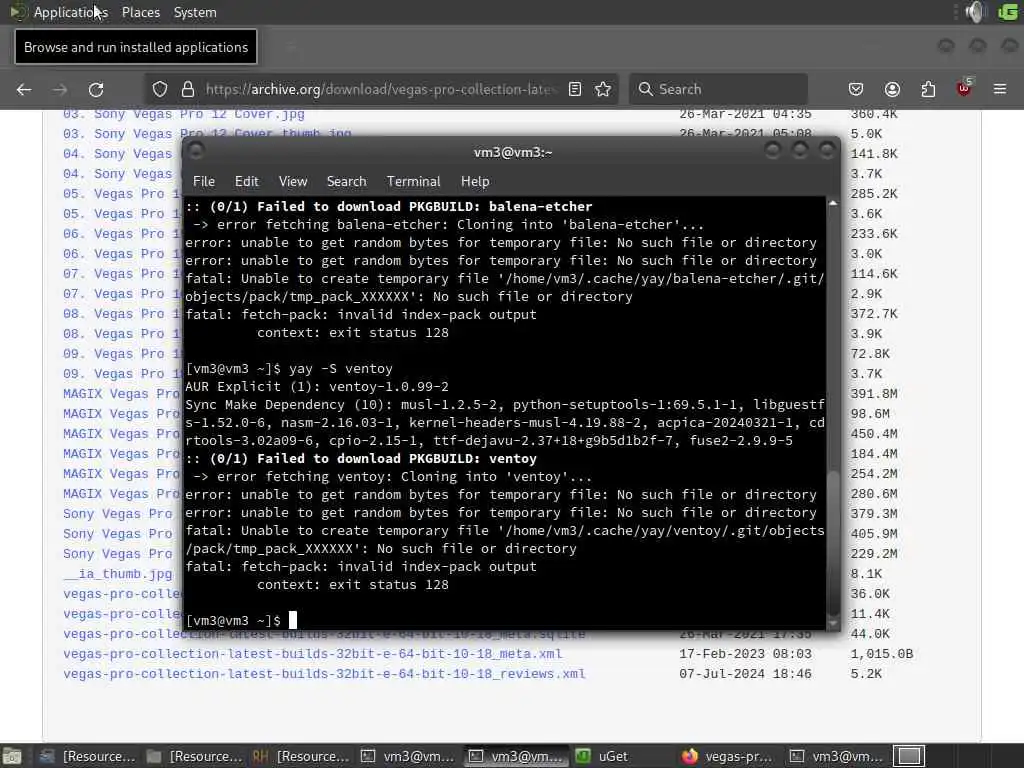This screenshot has width=1024, height=768.
Task: Open the uBlock Origin extension icon
Action: 964,88
